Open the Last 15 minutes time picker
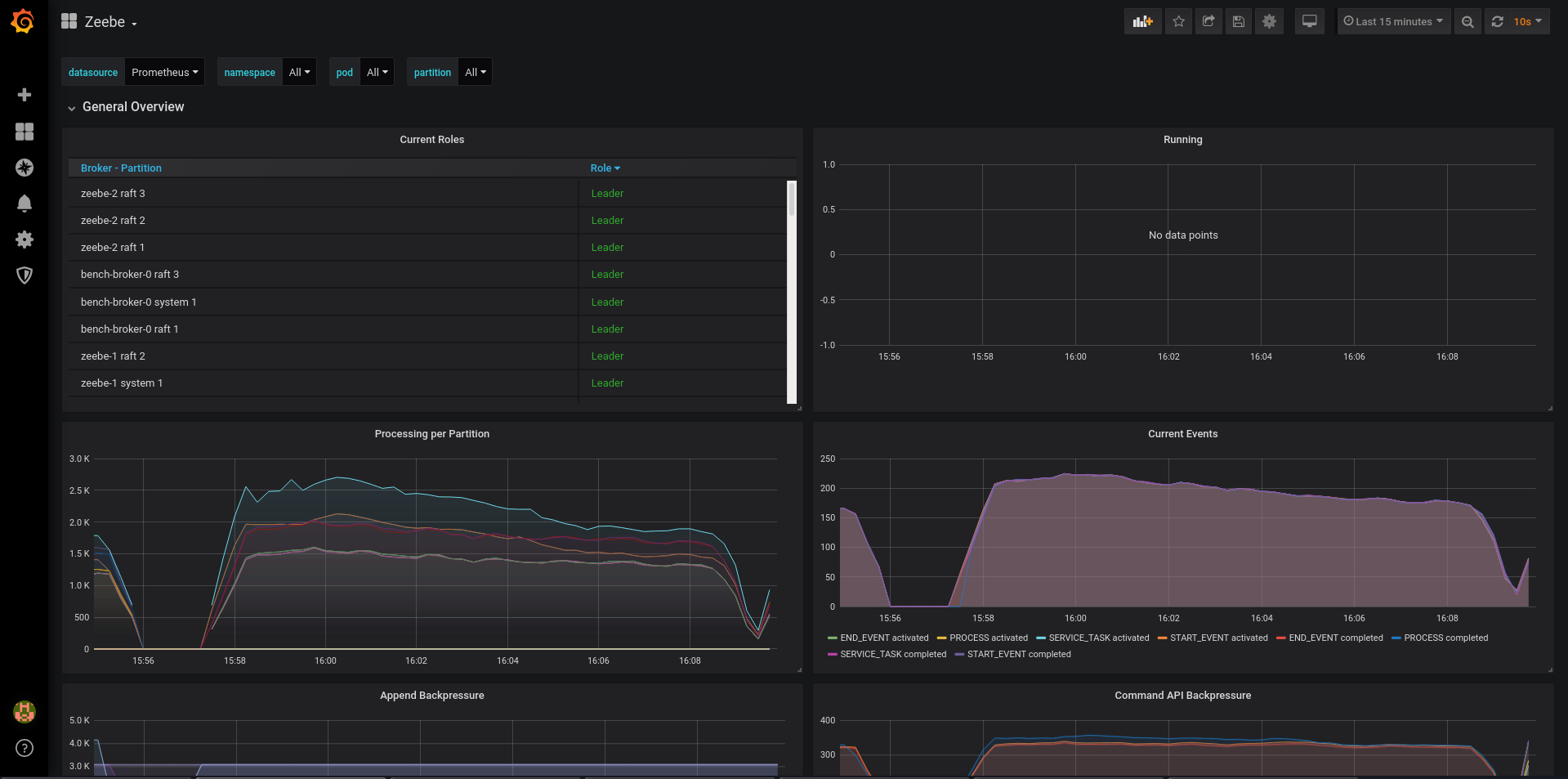Screen dimensions: 1568x779 1393,22
